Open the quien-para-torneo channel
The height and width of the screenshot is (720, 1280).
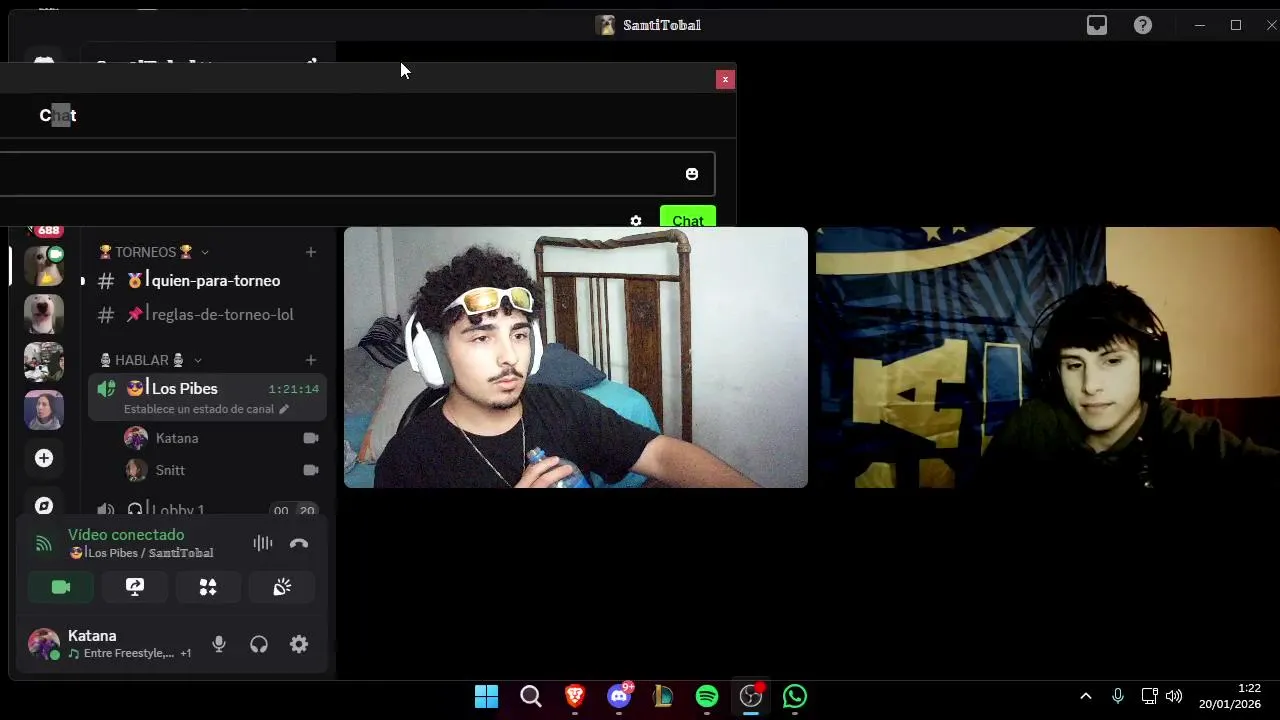pos(207,281)
